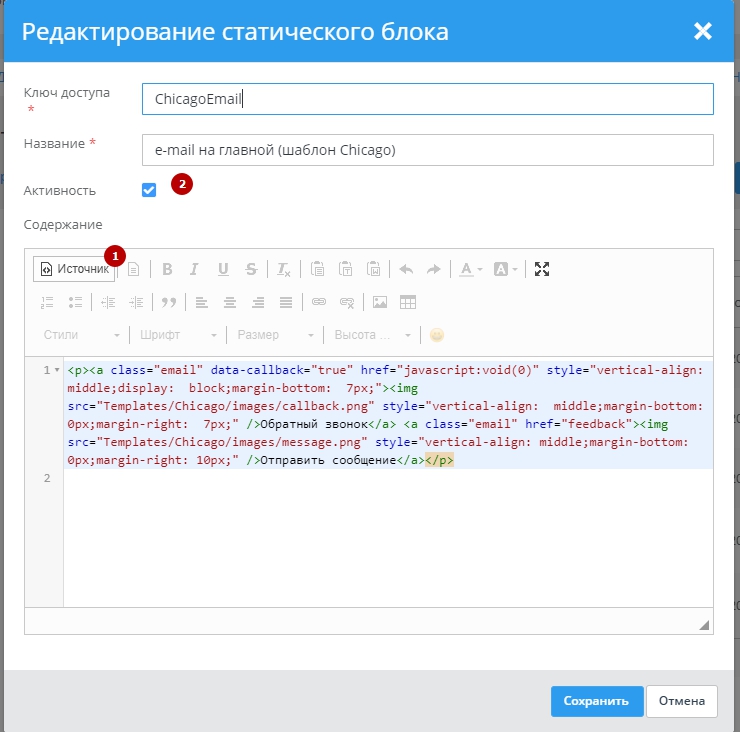Click the insert image icon
Screen dimensions: 740x732
(x=380, y=302)
